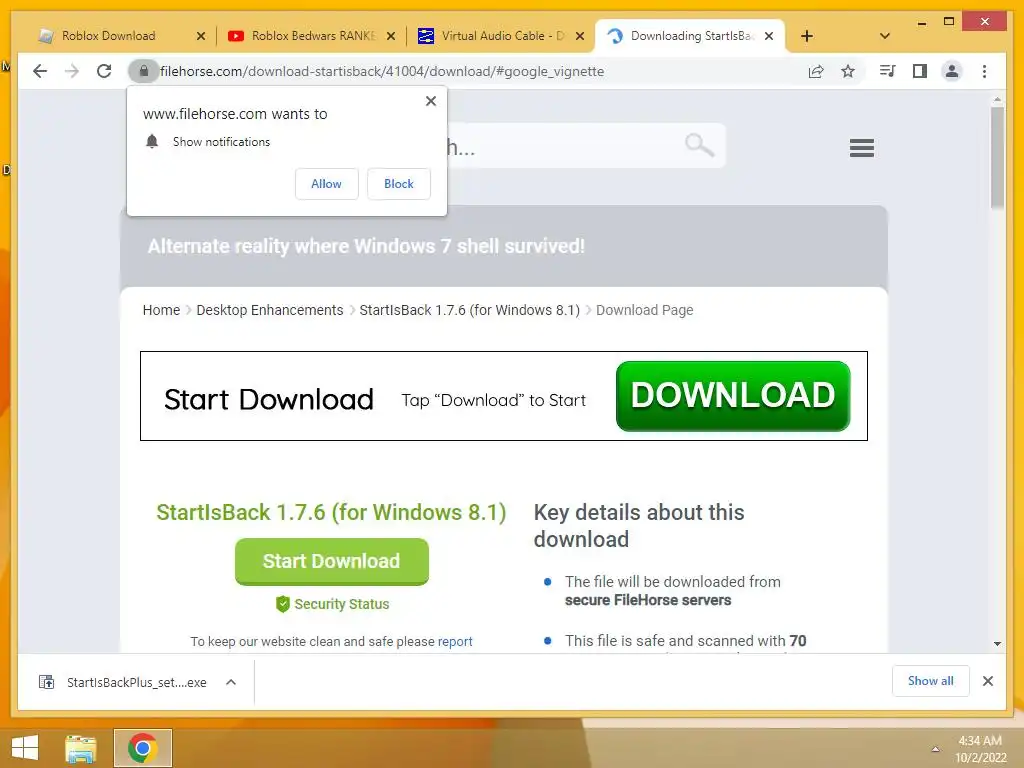
Task: Open the StartIsBack 1.7.6 breadcrumb link
Action: [470, 310]
